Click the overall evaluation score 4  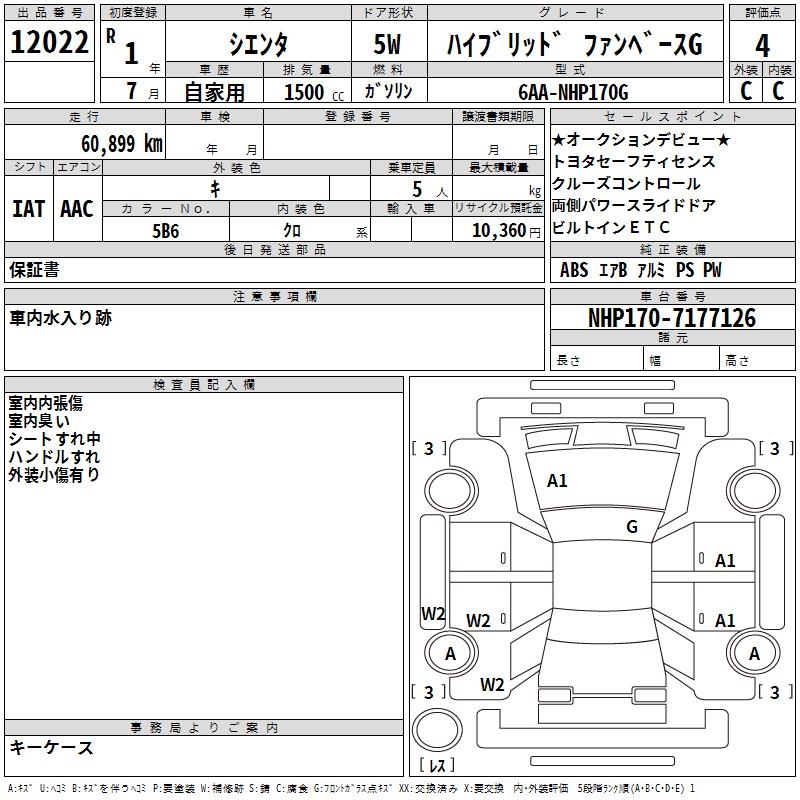point(763,45)
